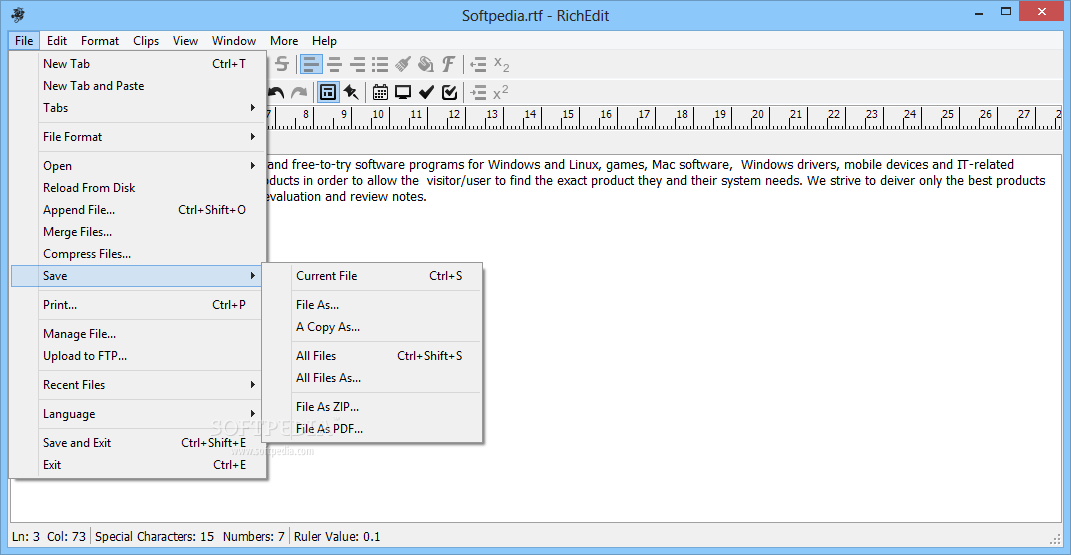Viewport: 1071px width, 555px height.
Task: Open the Format menu
Action: tap(100, 41)
